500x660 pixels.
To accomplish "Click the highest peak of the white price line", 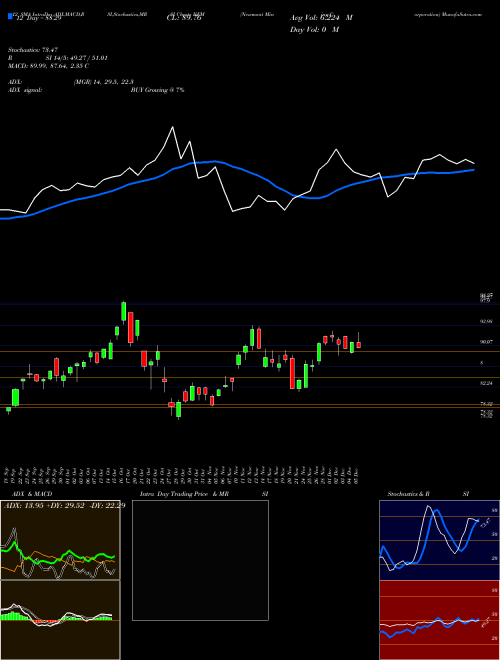I will [x=172, y=127].
